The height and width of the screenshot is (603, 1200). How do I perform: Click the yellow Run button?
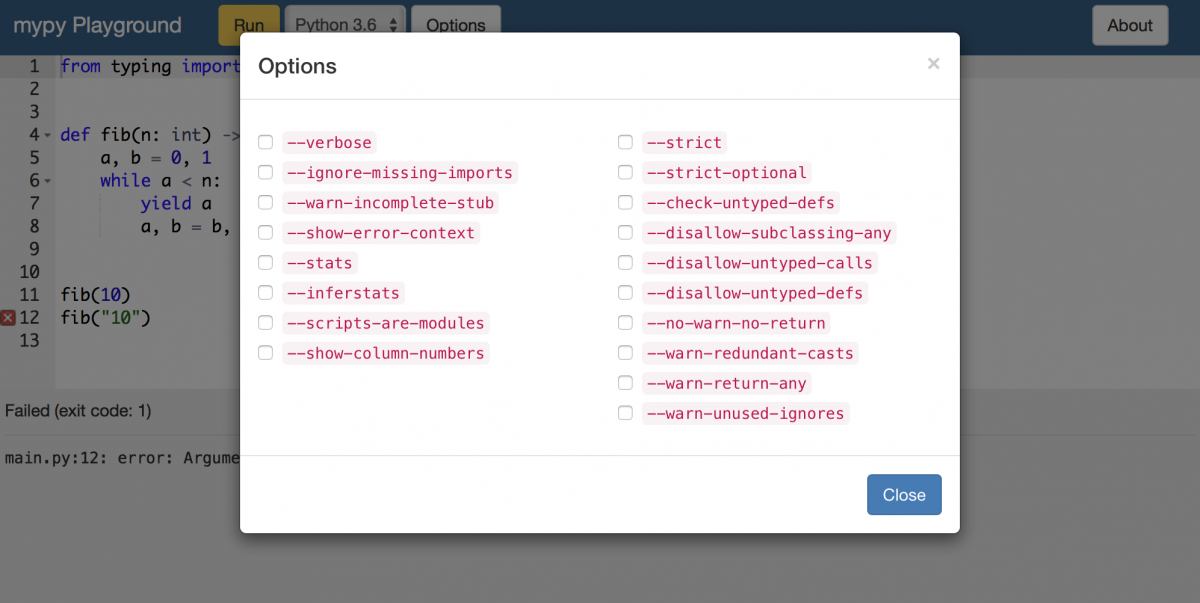tap(249, 25)
